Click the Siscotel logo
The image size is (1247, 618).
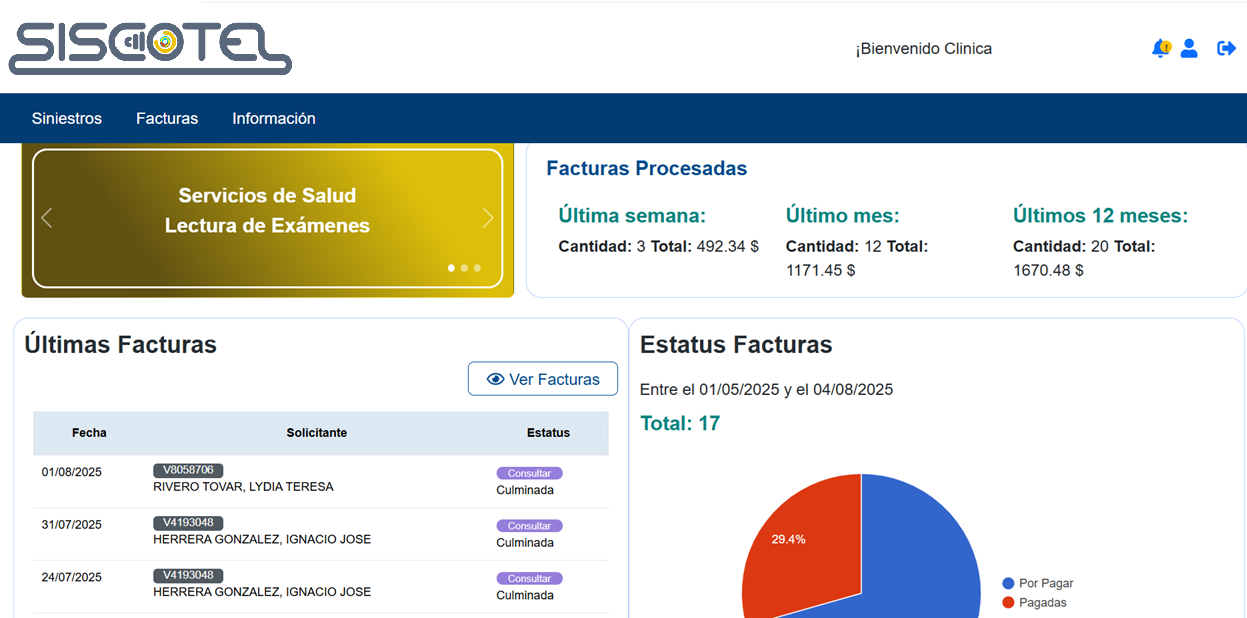(150, 48)
